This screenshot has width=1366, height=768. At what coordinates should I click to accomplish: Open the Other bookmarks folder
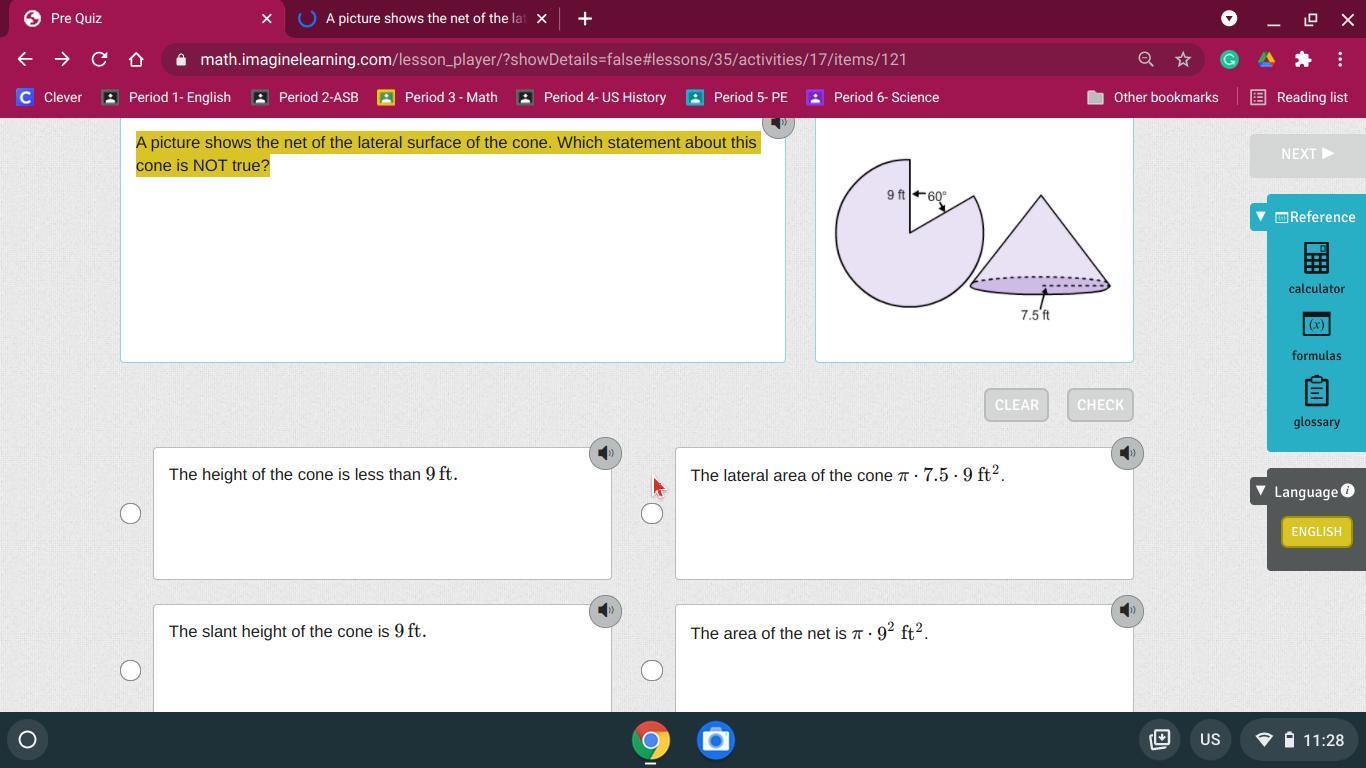pos(1153,97)
